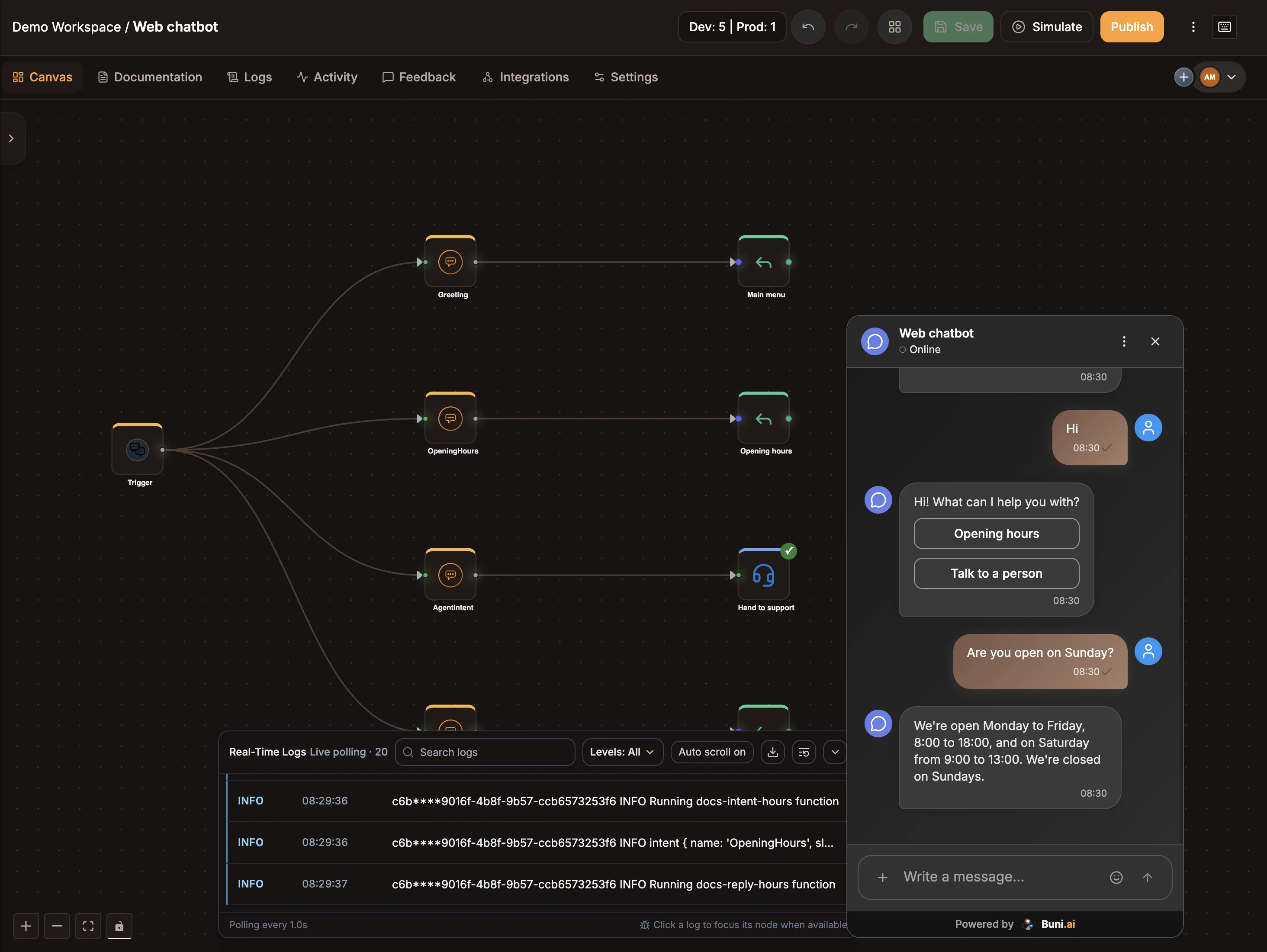This screenshot has width=1267, height=952.
Task: Add collaborator with plus circle icon
Action: (1183, 77)
